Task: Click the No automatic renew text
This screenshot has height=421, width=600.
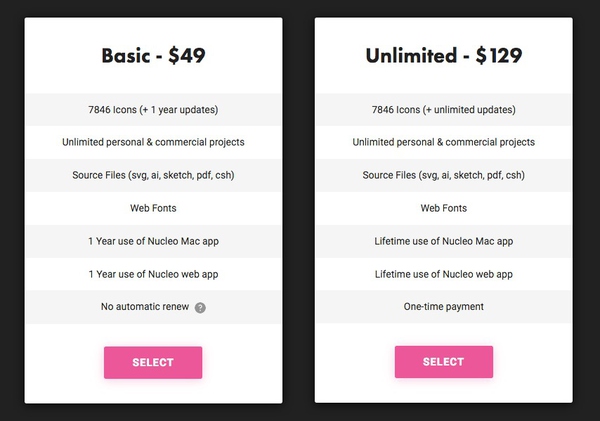Action: (x=145, y=307)
